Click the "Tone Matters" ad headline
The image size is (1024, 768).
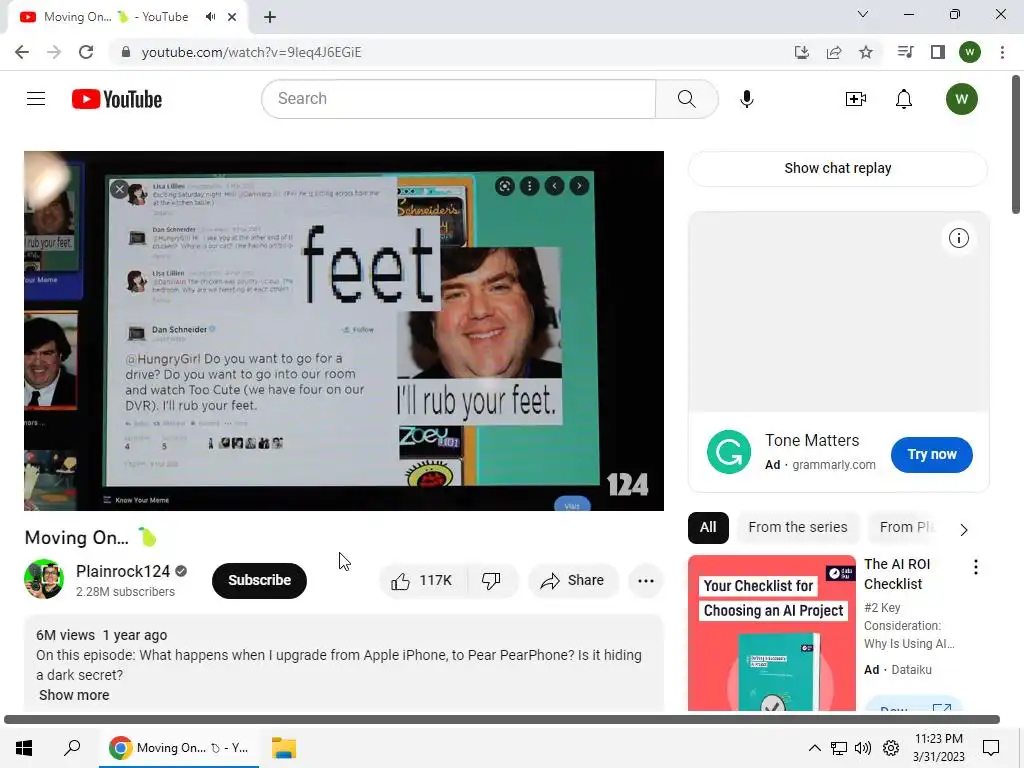[x=812, y=441]
